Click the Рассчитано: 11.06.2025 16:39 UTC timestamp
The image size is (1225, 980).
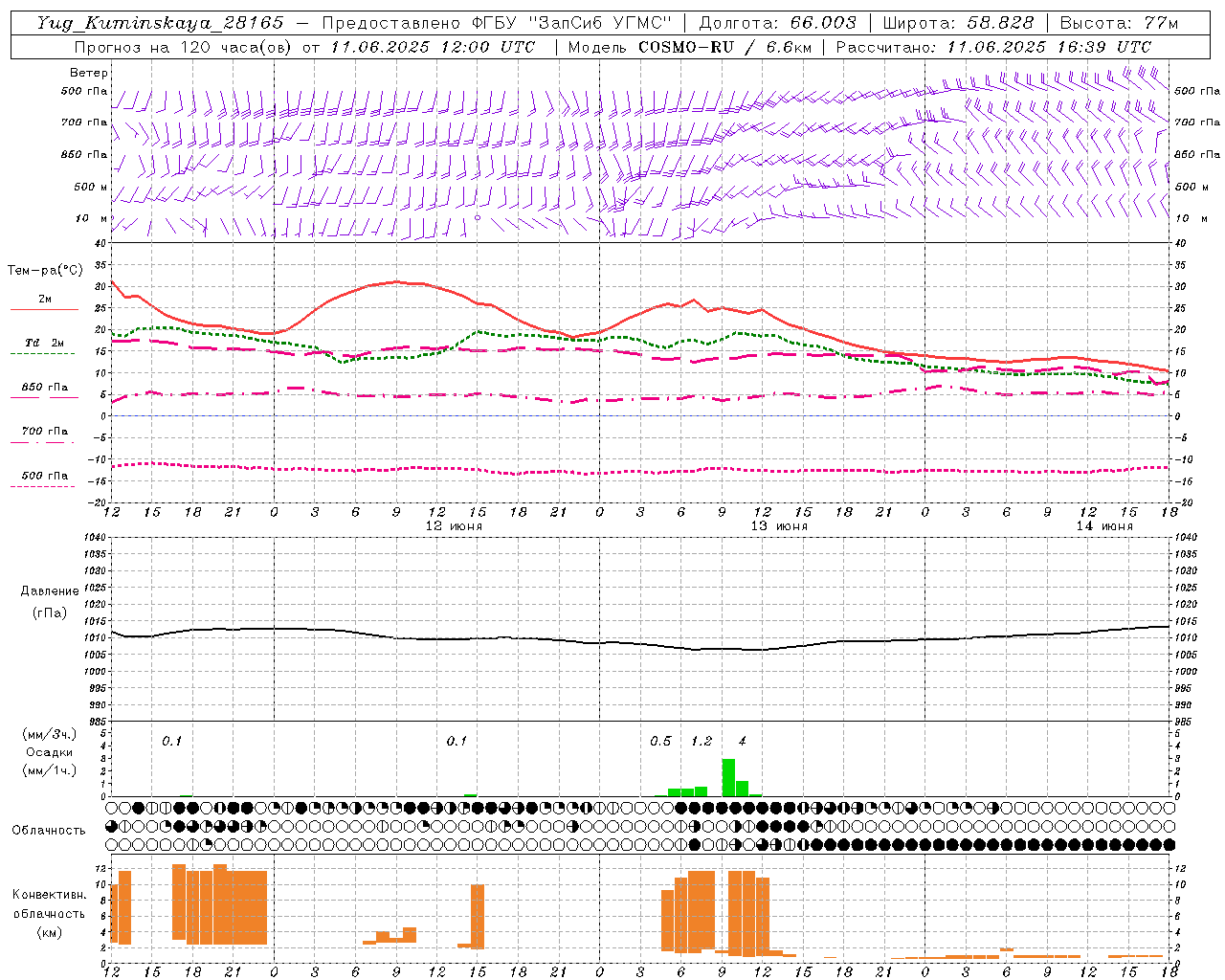point(993,47)
